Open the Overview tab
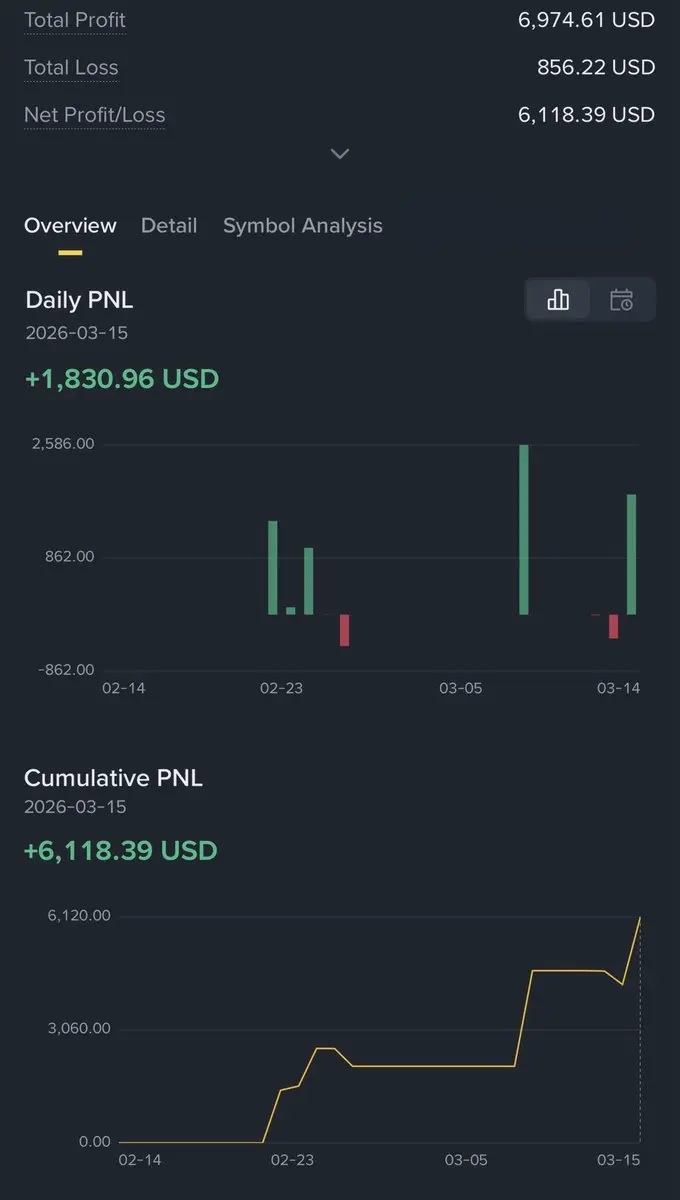The height and width of the screenshot is (1200, 680). pyautogui.click(x=70, y=226)
